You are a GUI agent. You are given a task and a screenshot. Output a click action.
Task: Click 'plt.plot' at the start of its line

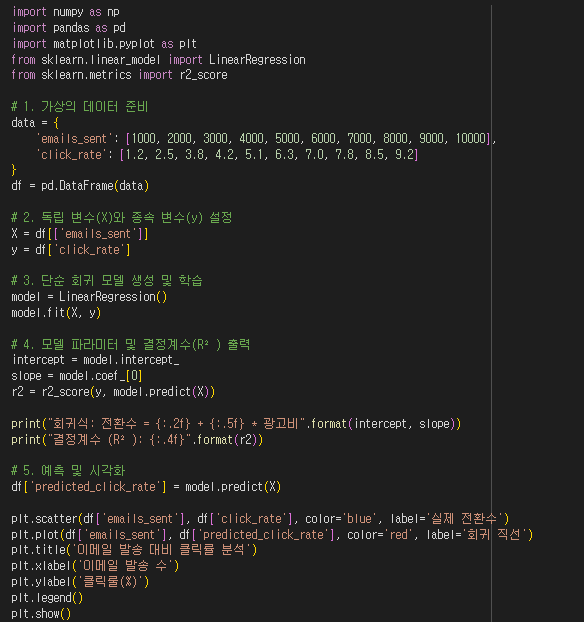pyautogui.click(x=35, y=535)
